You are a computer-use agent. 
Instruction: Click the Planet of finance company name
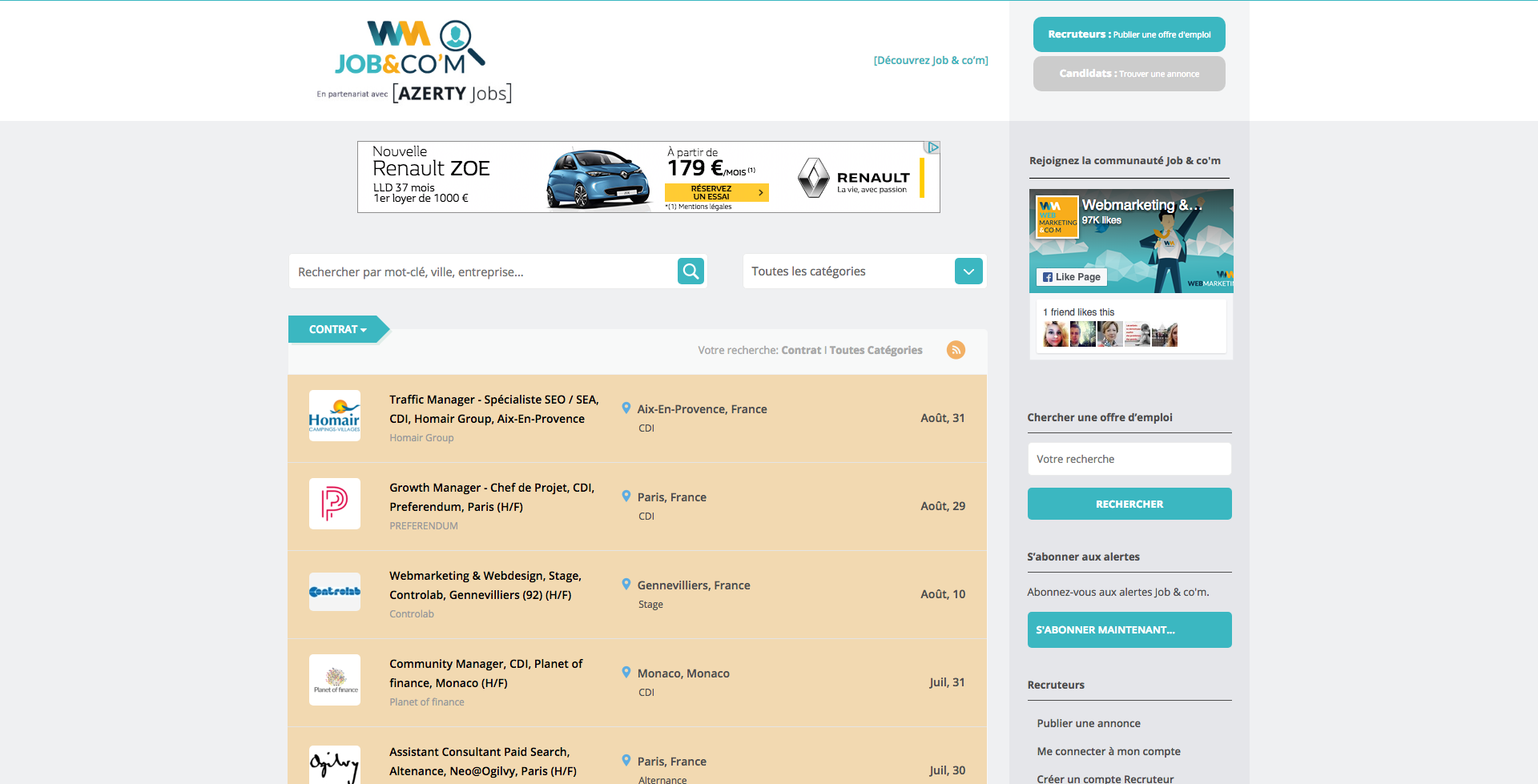[427, 702]
